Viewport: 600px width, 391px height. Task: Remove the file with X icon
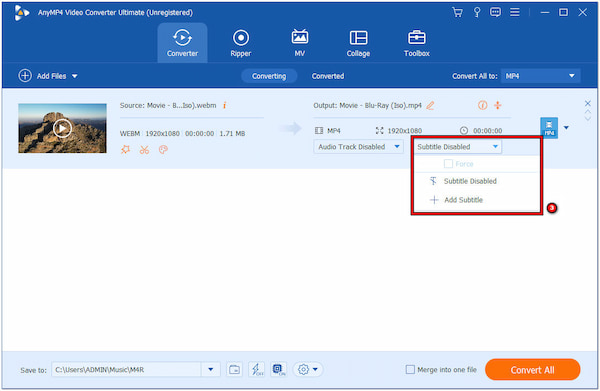tap(587, 103)
